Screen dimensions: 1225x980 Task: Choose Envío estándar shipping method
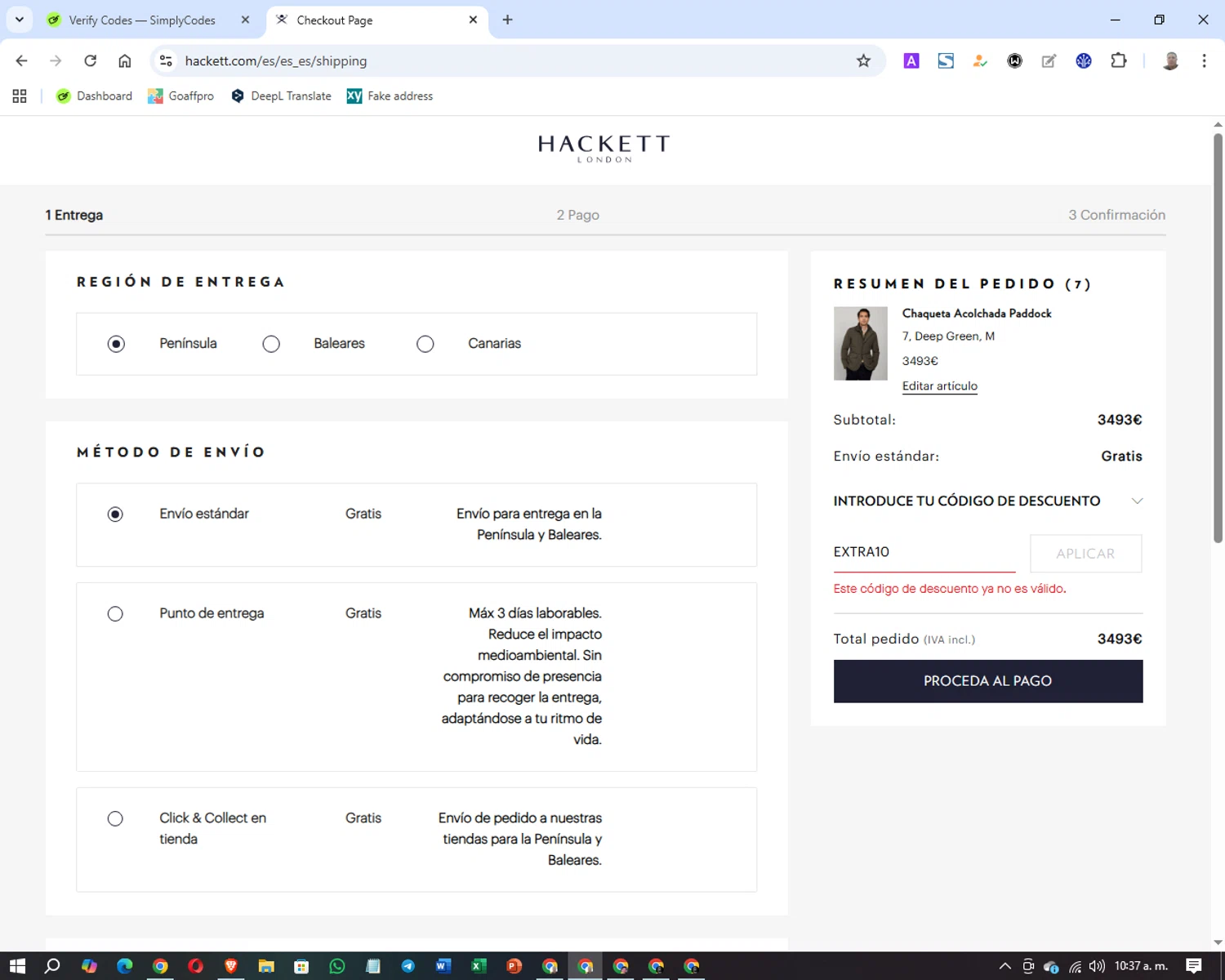115,514
